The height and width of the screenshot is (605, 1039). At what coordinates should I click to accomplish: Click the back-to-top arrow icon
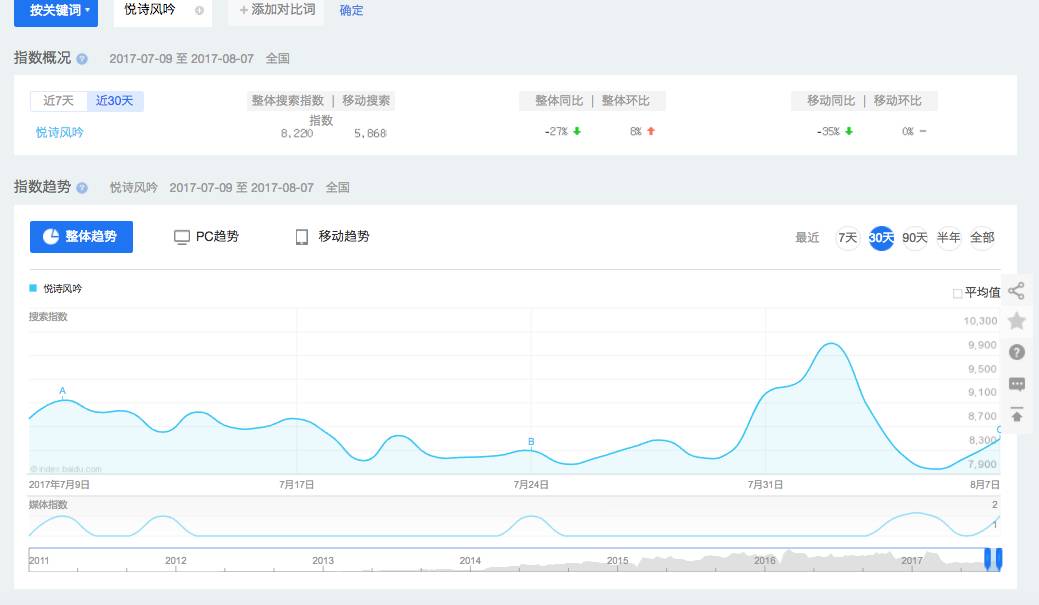pyautogui.click(x=1016, y=415)
